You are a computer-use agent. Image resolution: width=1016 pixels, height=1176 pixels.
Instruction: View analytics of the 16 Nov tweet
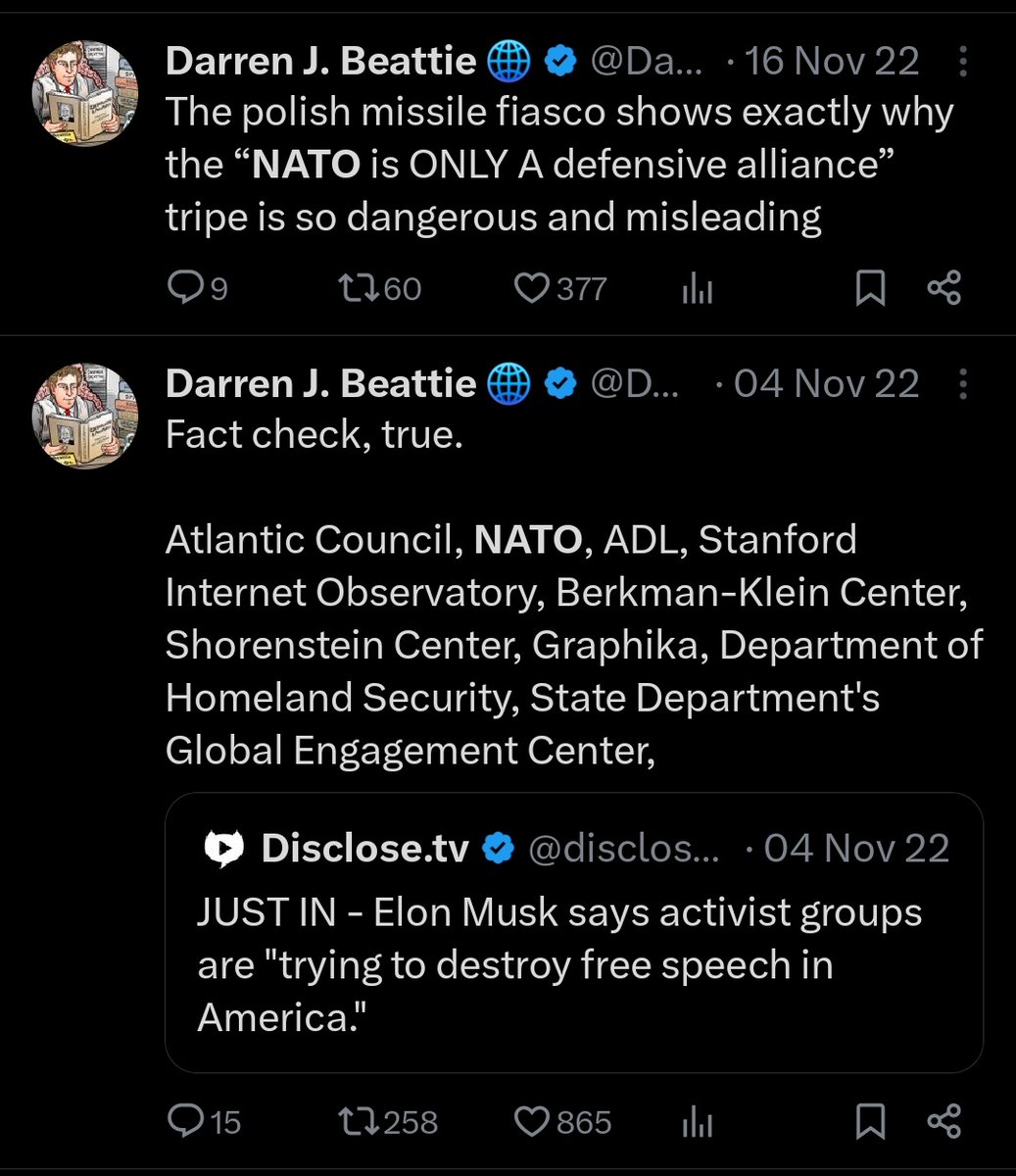pyautogui.click(x=698, y=289)
